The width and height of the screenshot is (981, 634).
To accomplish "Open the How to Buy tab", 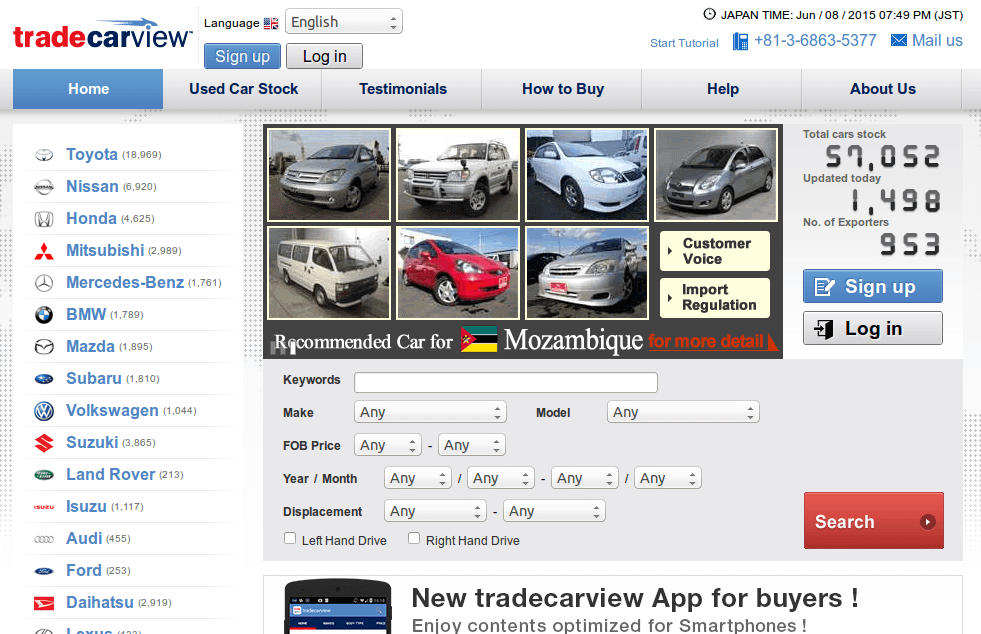I will (562, 89).
